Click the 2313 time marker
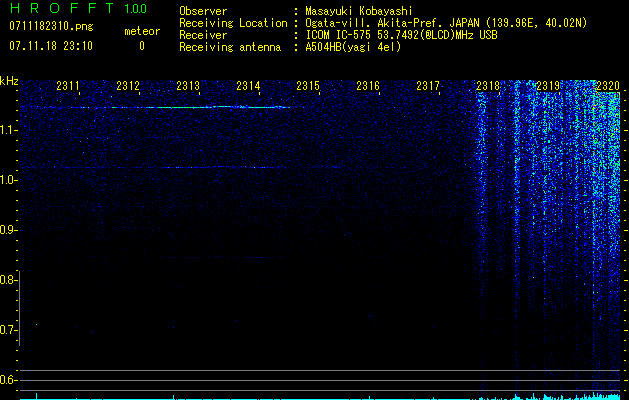 [x=188, y=85]
